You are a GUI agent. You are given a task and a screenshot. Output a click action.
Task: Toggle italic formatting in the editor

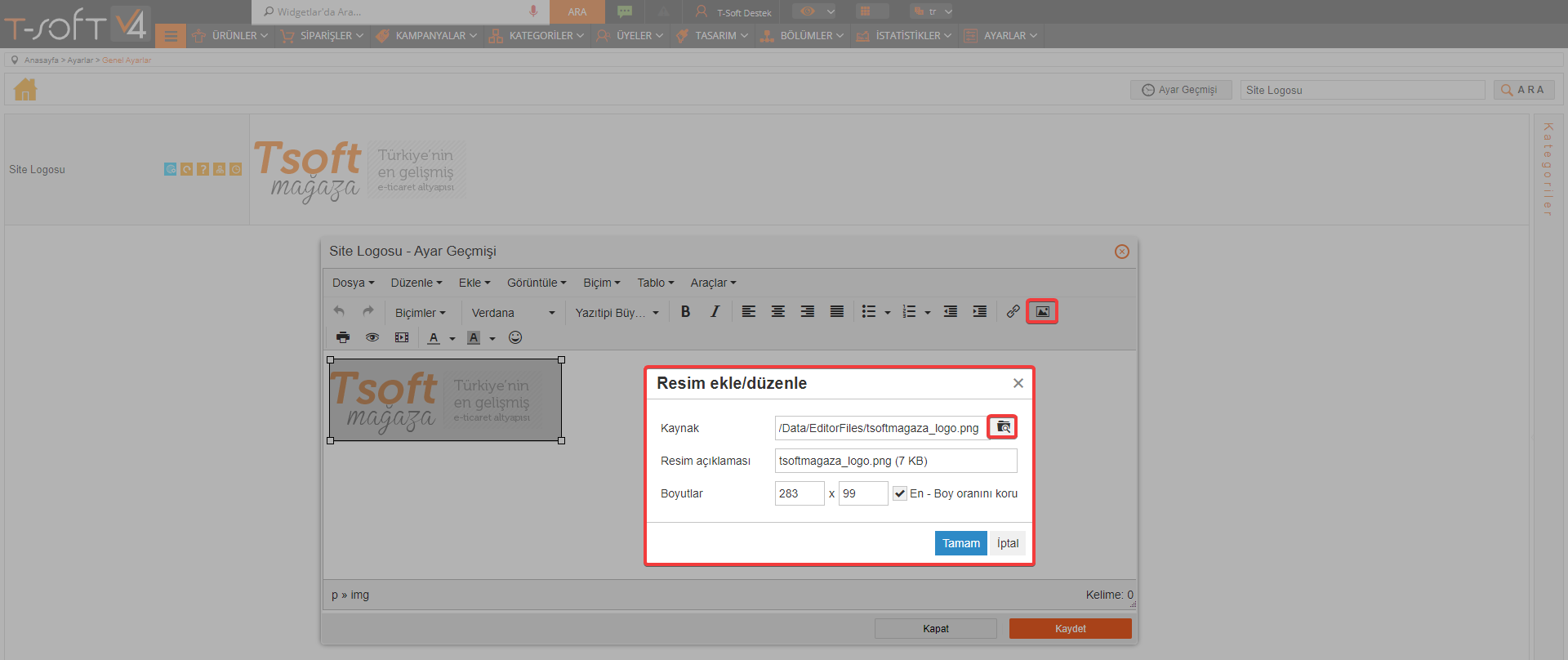715,311
